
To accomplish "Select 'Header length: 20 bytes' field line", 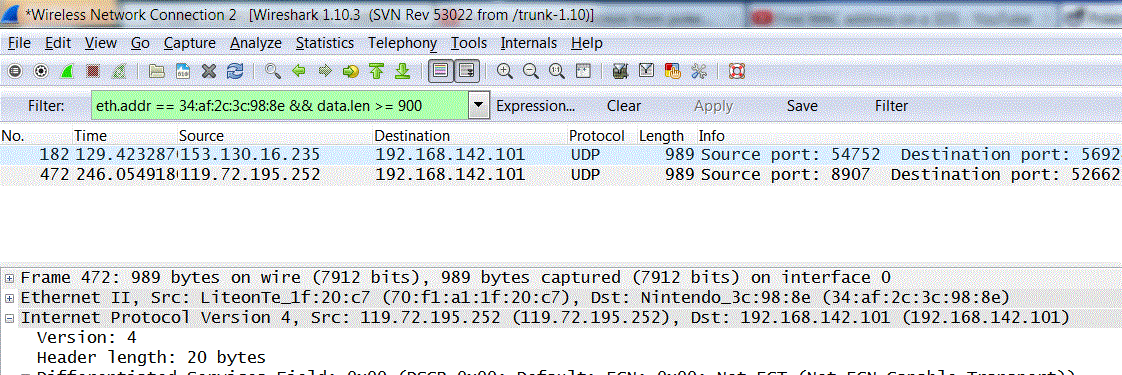I will coord(151,357).
